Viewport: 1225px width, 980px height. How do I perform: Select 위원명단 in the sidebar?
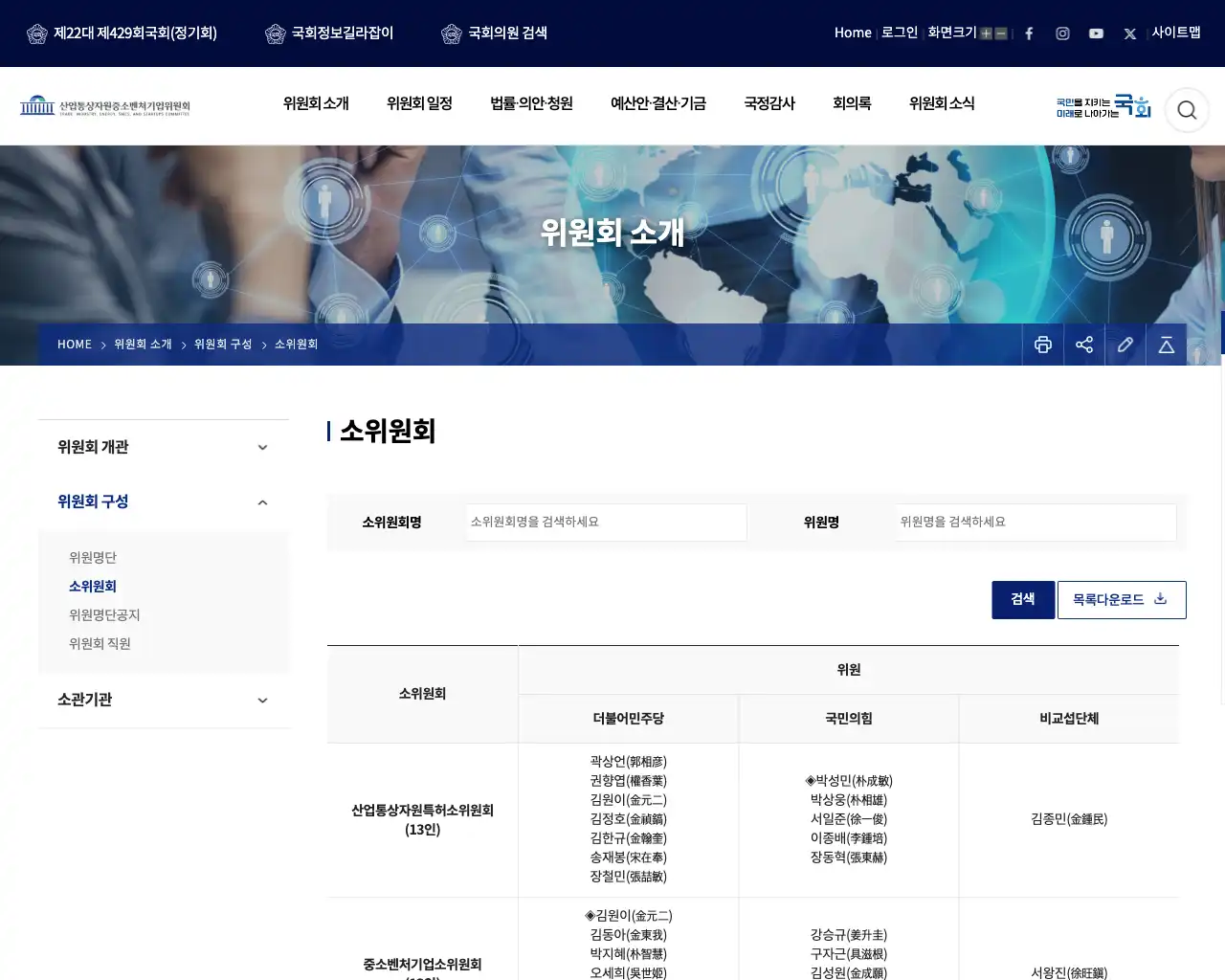(93, 557)
